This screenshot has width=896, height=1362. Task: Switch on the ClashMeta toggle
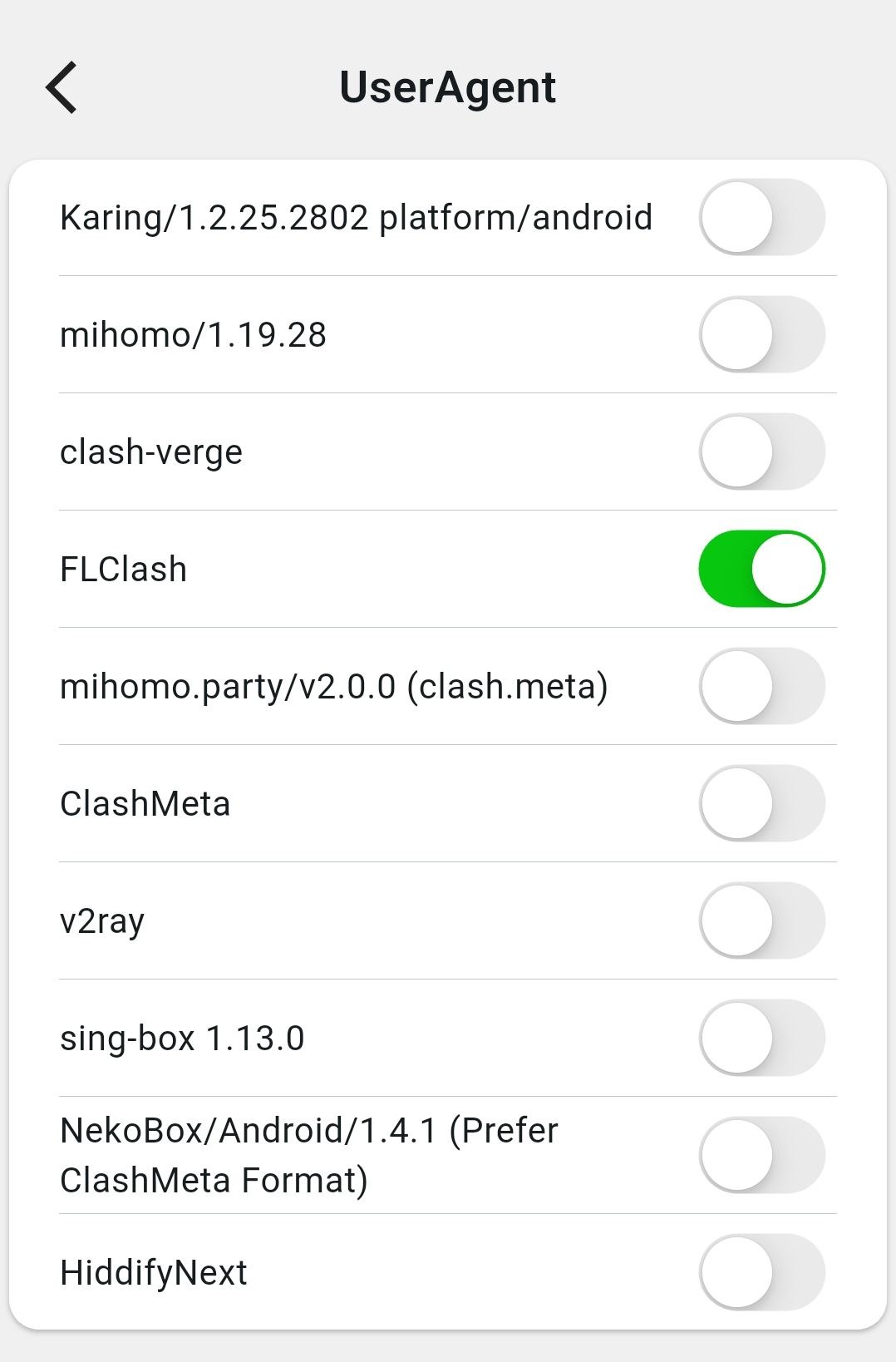click(x=761, y=803)
